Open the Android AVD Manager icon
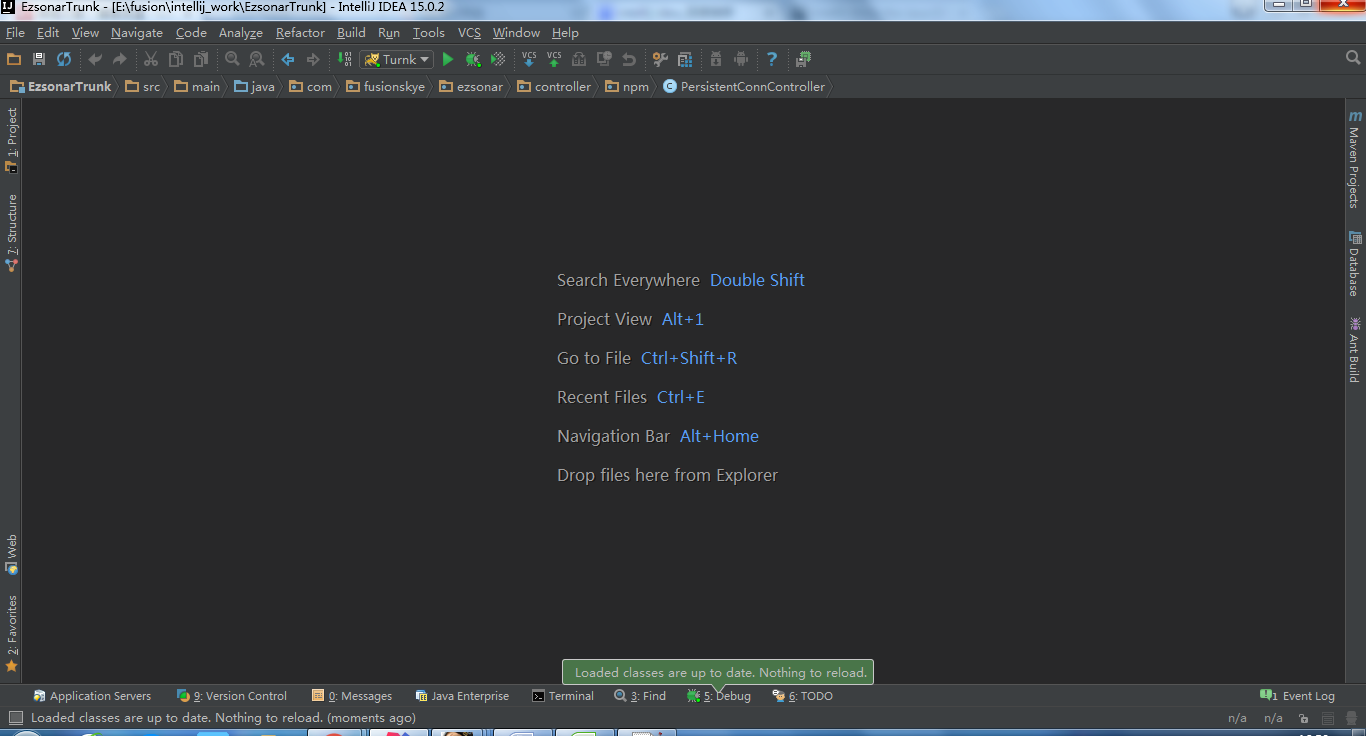This screenshot has width=1366, height=736. coord(741,59)
